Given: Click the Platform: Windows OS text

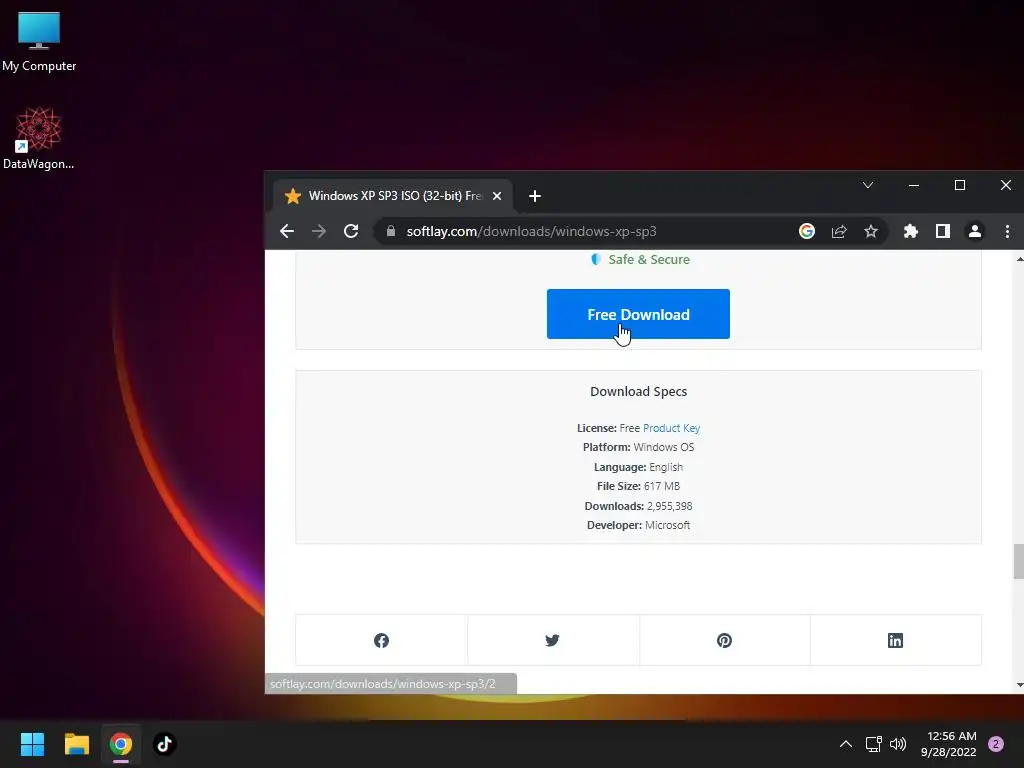Looking at the screenshot, I should [x=638, y=447].
